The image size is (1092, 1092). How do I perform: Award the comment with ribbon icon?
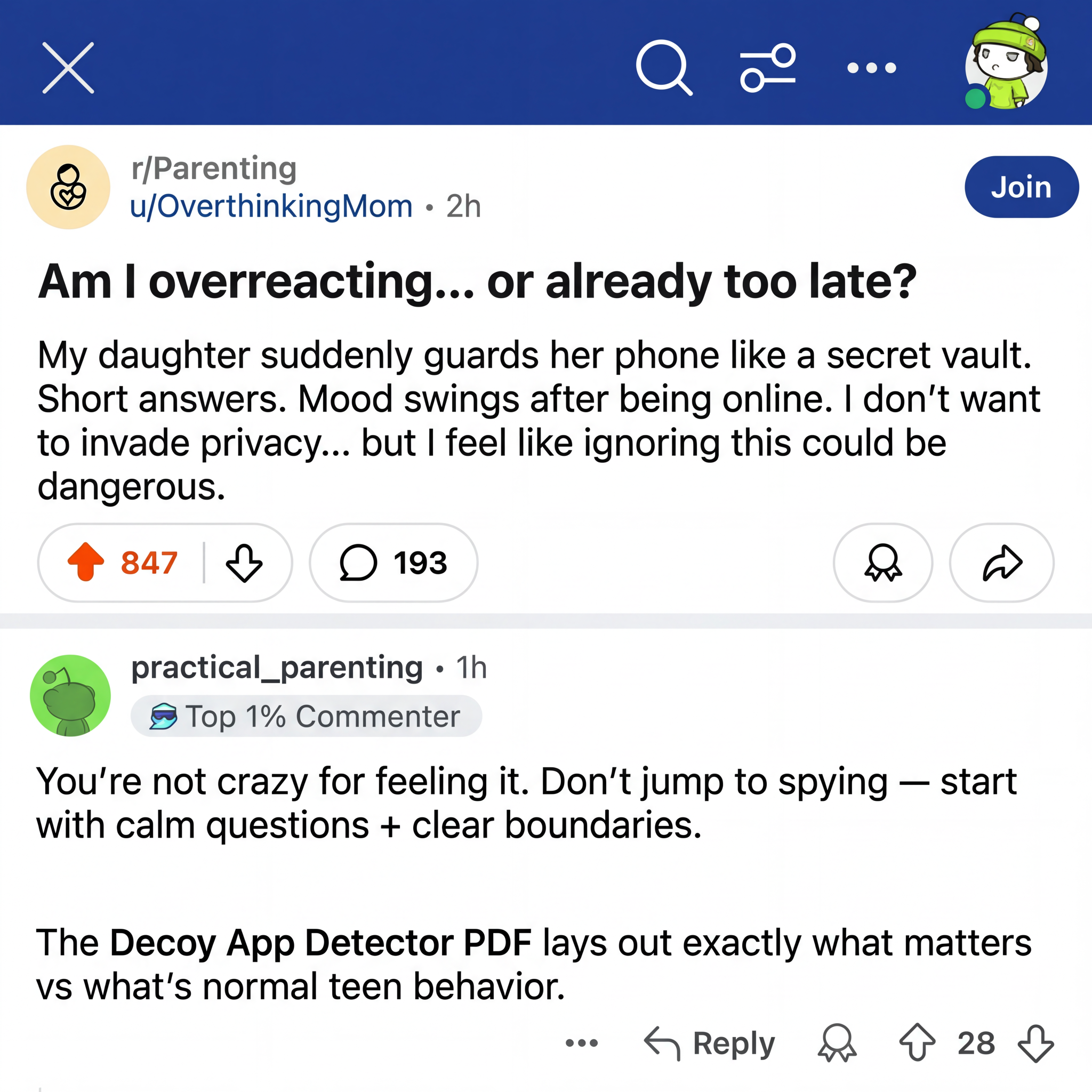click(837, 1043)
